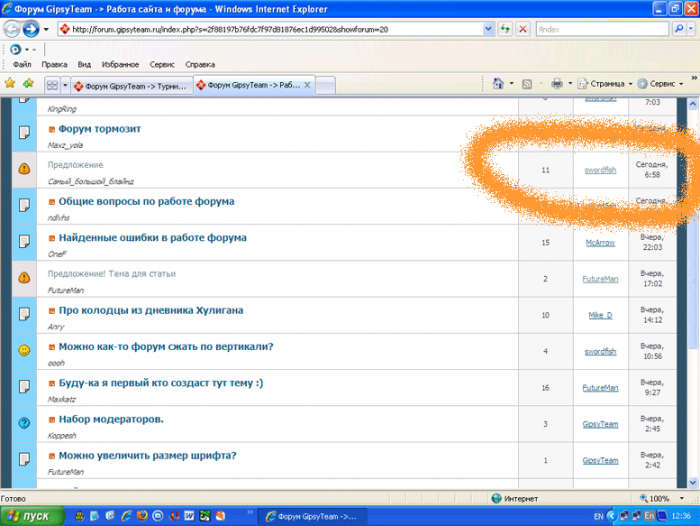This screenshot has width=700, height=526.
Task: Open a new blank tab button
Action: coord(325,85)
